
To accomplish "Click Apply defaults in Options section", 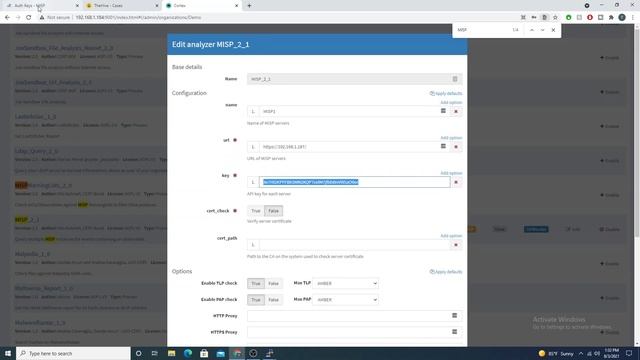I will click(446, 272).
